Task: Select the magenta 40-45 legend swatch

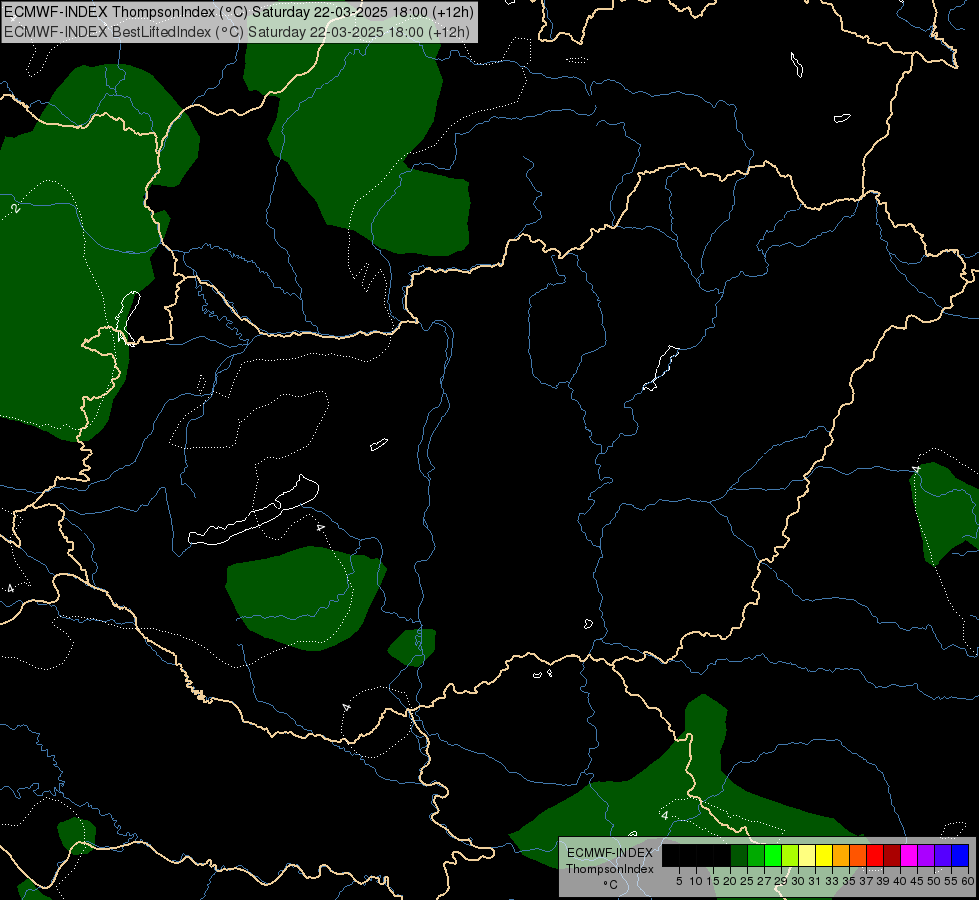Action: tap(910, 855)
